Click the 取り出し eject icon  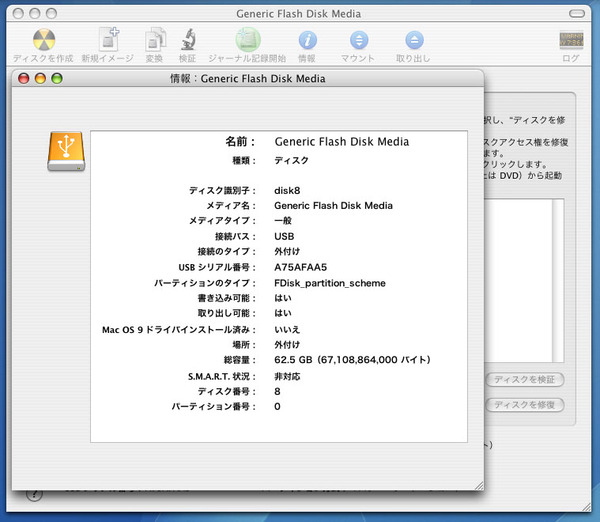413,41
